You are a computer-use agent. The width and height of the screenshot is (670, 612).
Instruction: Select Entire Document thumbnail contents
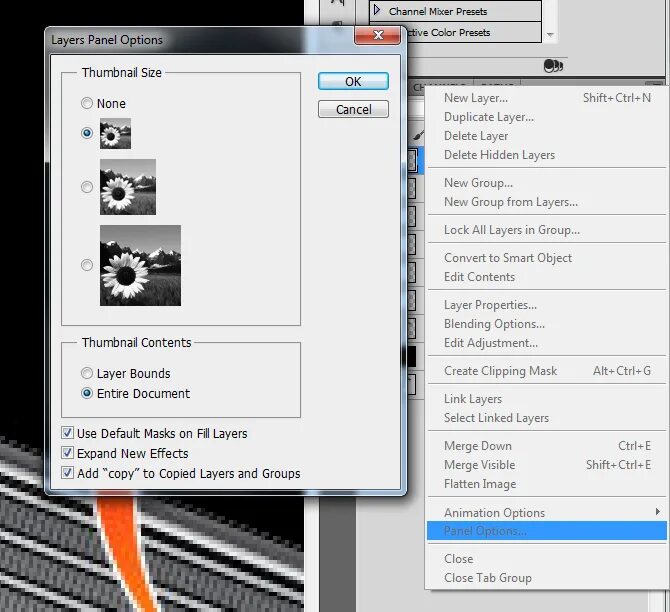point(87,393)
